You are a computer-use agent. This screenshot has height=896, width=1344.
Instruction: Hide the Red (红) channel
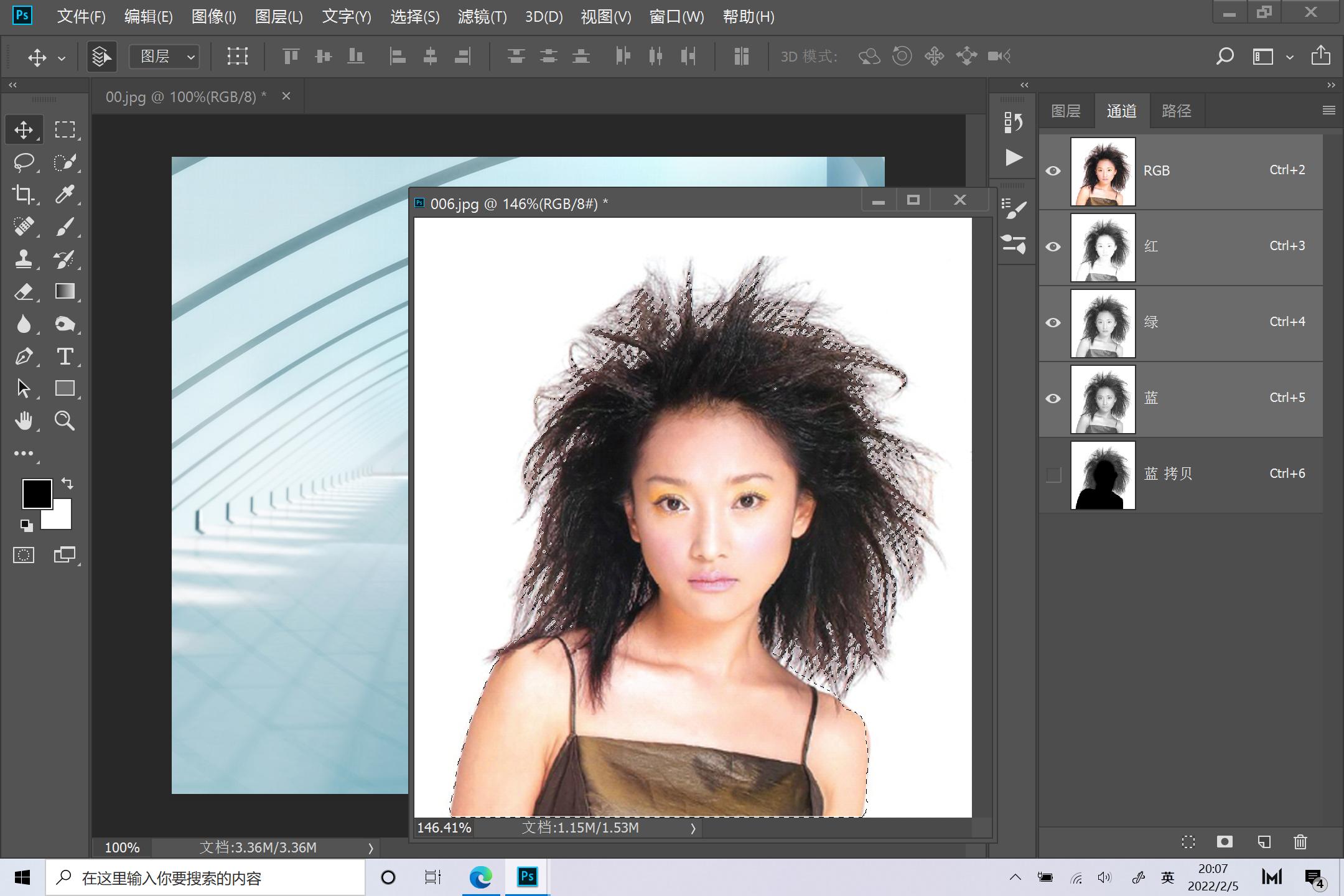tap(1053, 247)
